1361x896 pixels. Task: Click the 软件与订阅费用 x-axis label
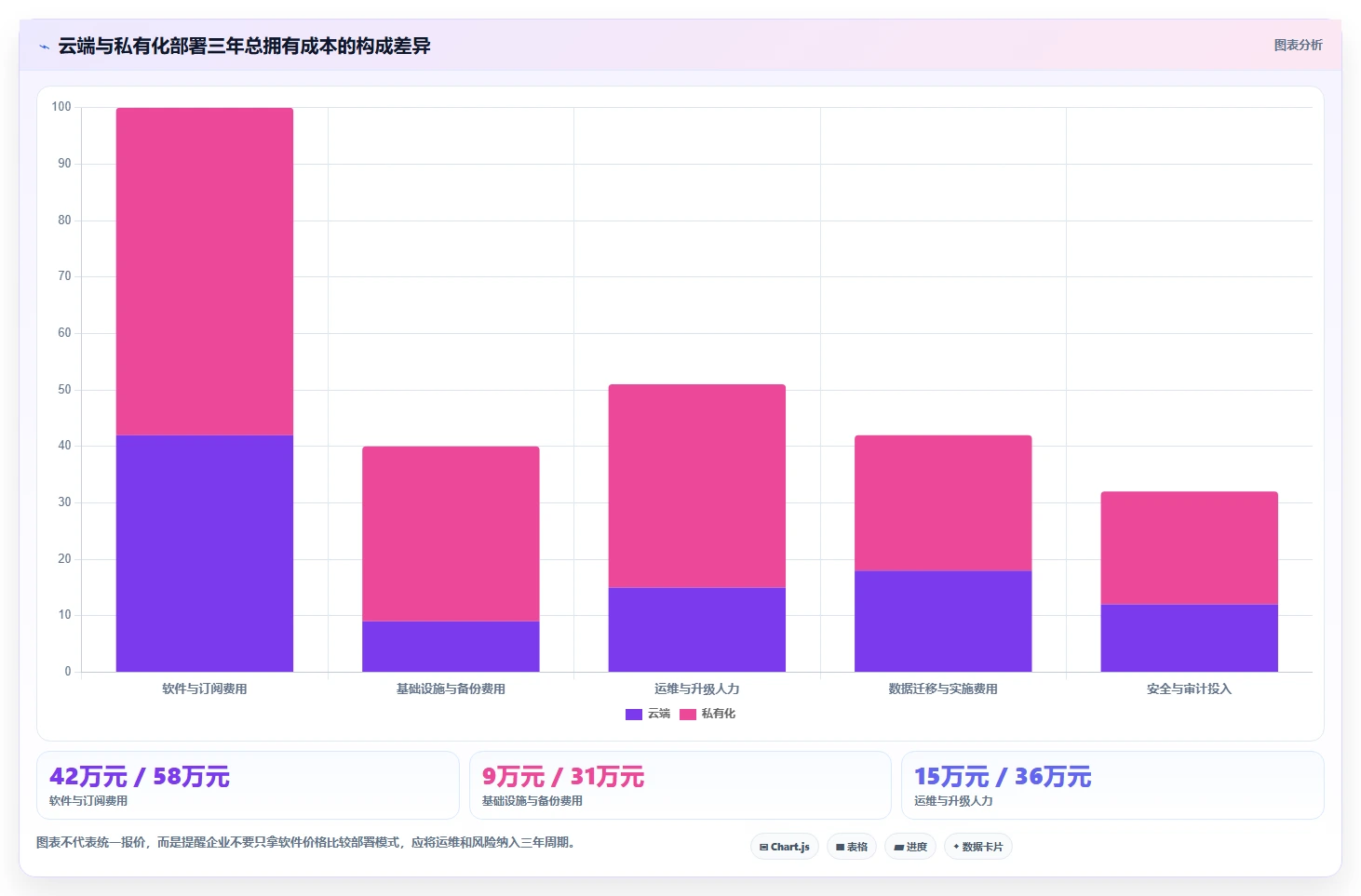point(205,689)
